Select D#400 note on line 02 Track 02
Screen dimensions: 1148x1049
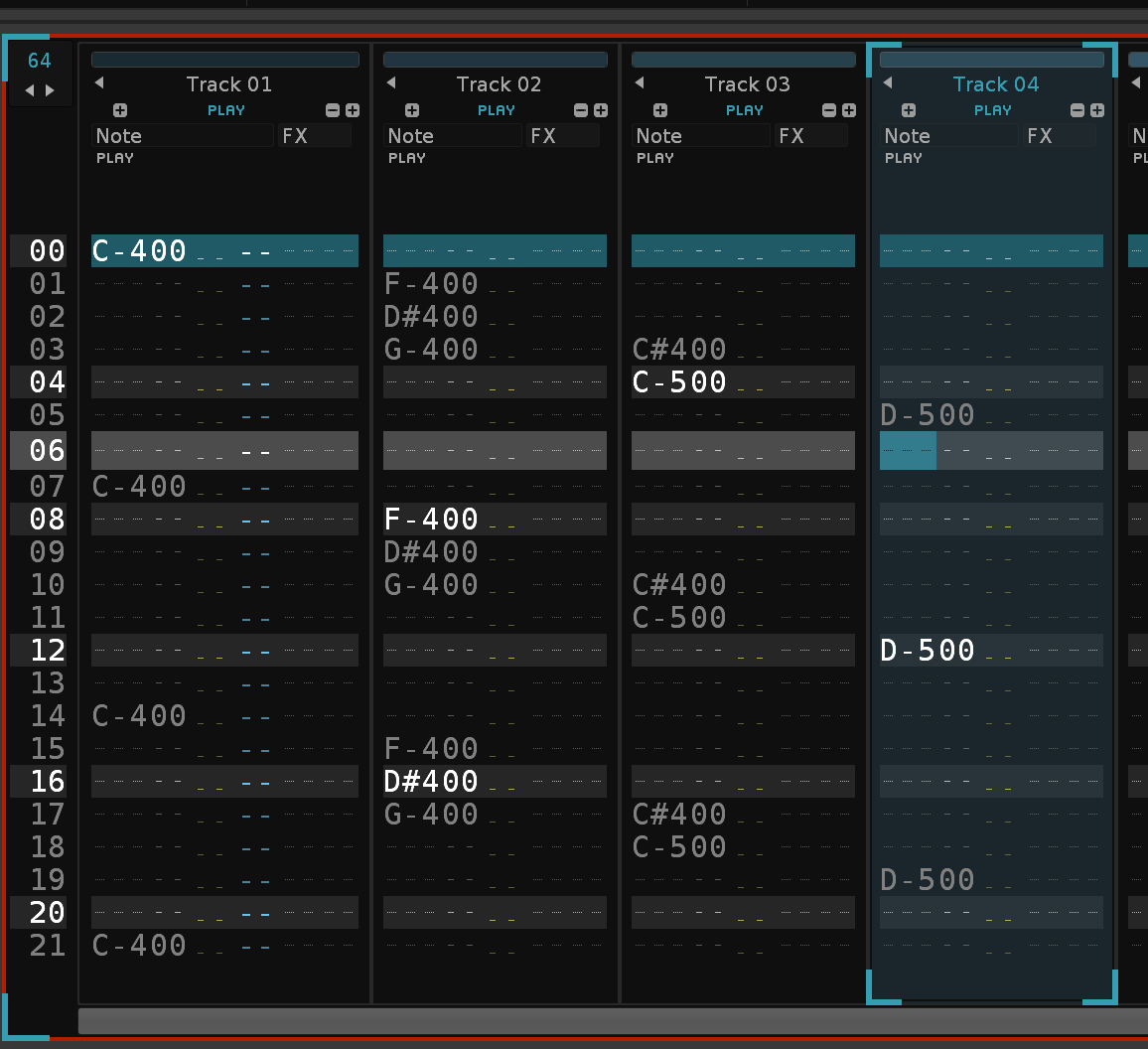431,317
